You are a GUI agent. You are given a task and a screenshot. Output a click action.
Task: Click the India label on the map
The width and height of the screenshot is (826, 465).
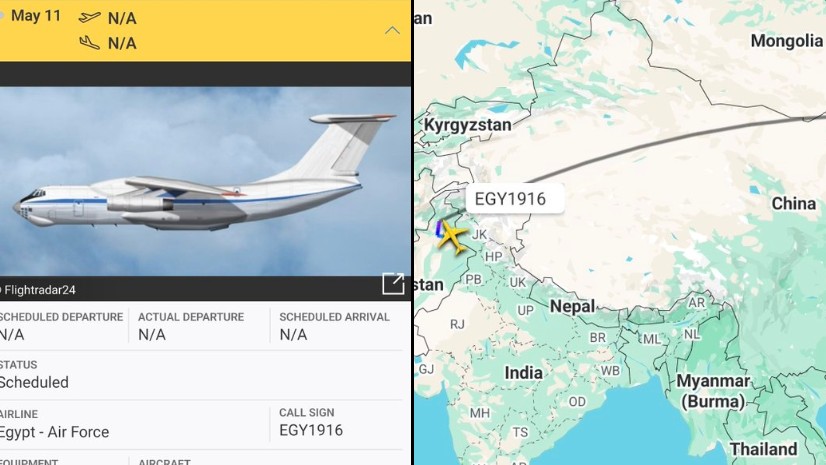523,373
